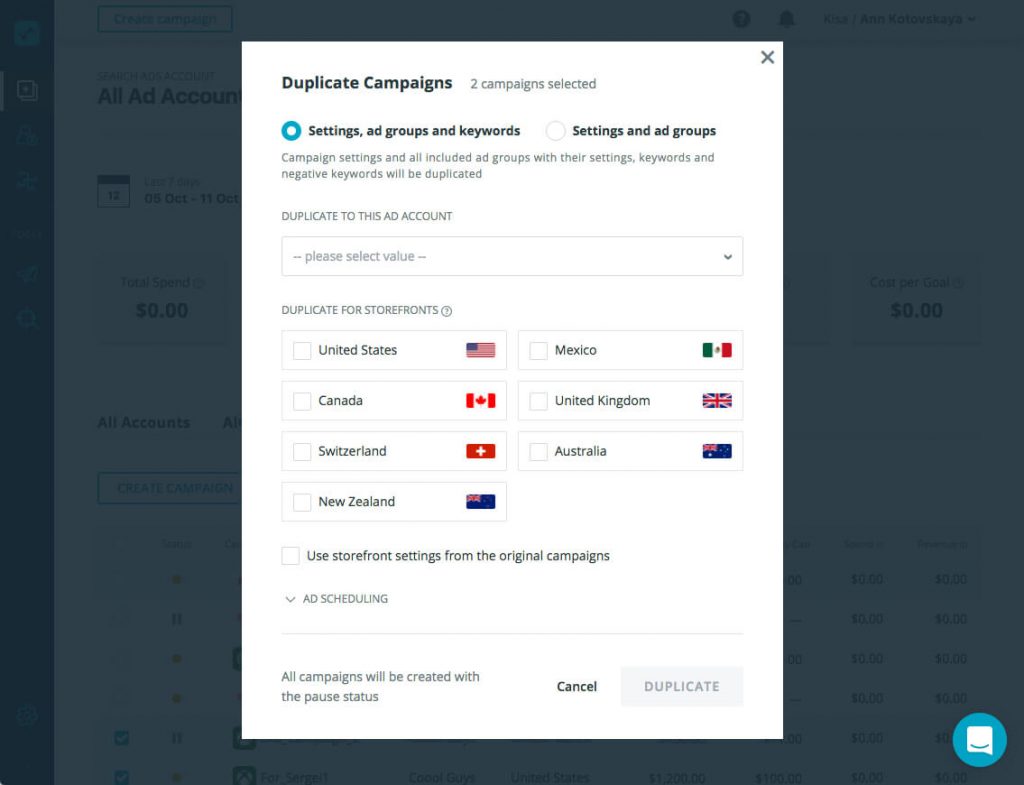Select Settings, ad groups and keywords option
Image resolution: width=1024 pixels, height=785 pixels.
tap(291, 131)
